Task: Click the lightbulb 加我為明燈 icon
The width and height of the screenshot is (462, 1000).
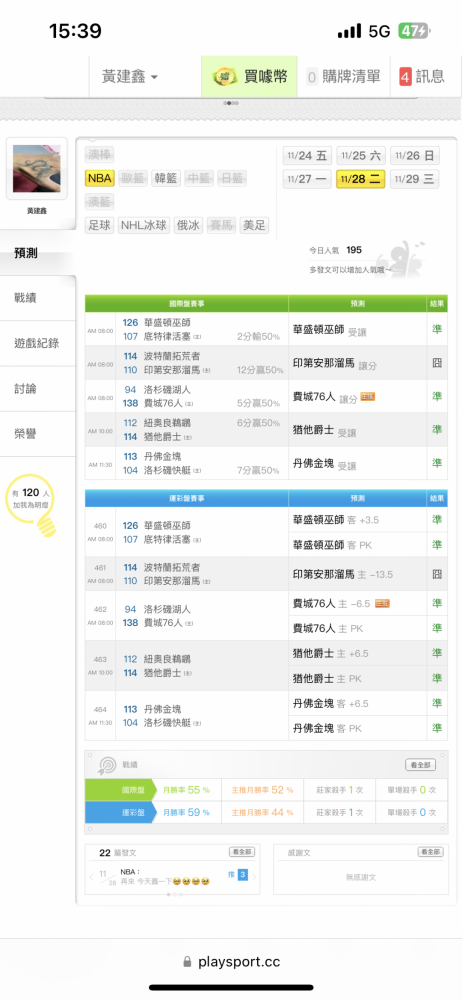Action: coord(38,506)
